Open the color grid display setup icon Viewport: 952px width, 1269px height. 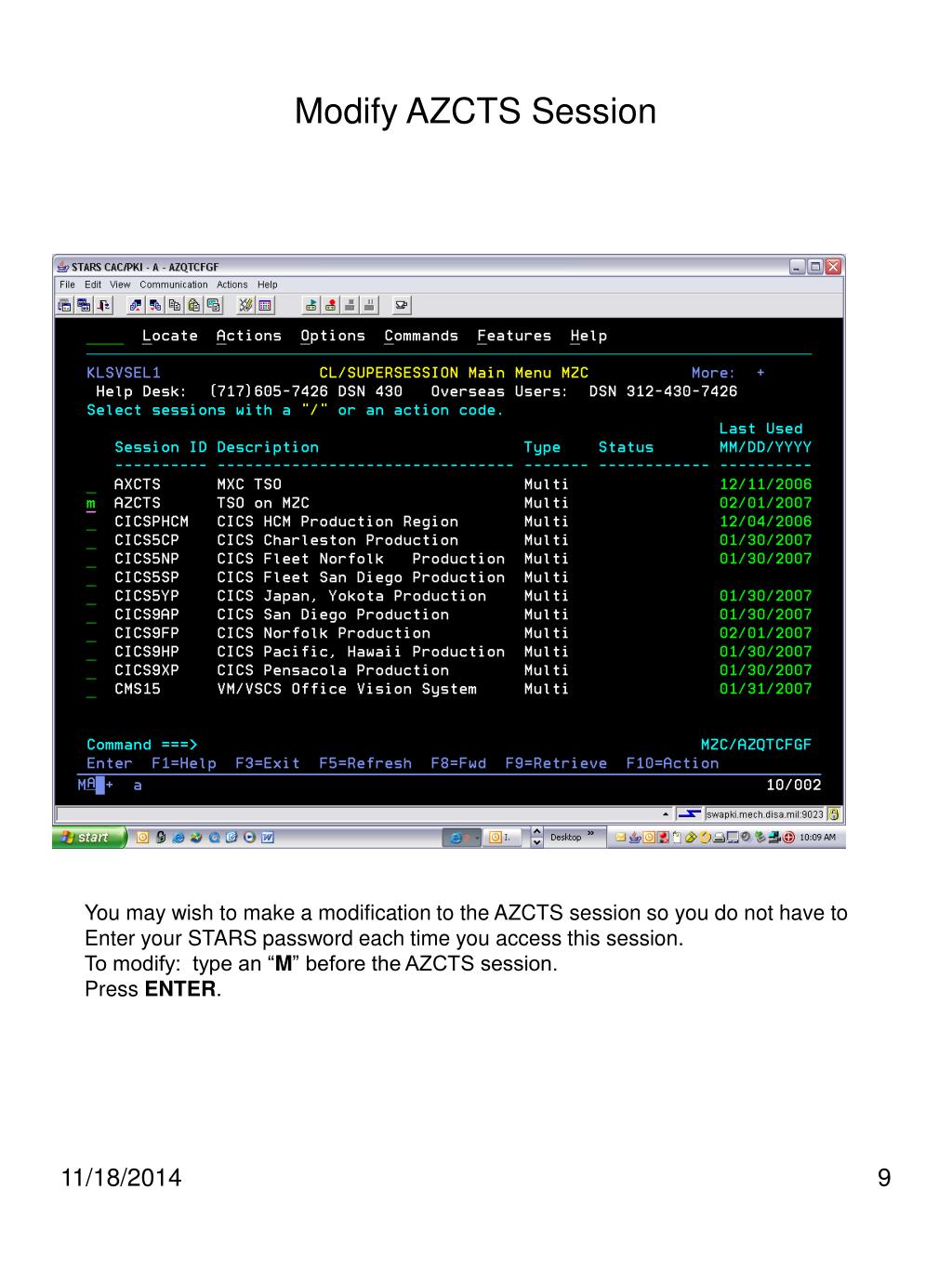266,305
